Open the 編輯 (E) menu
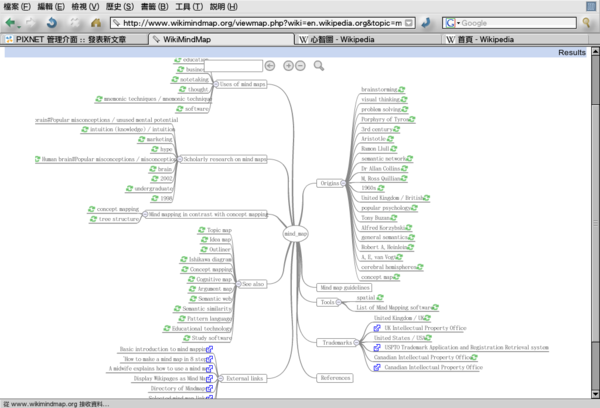Viewport: 600px width, 408px height. 51,7
